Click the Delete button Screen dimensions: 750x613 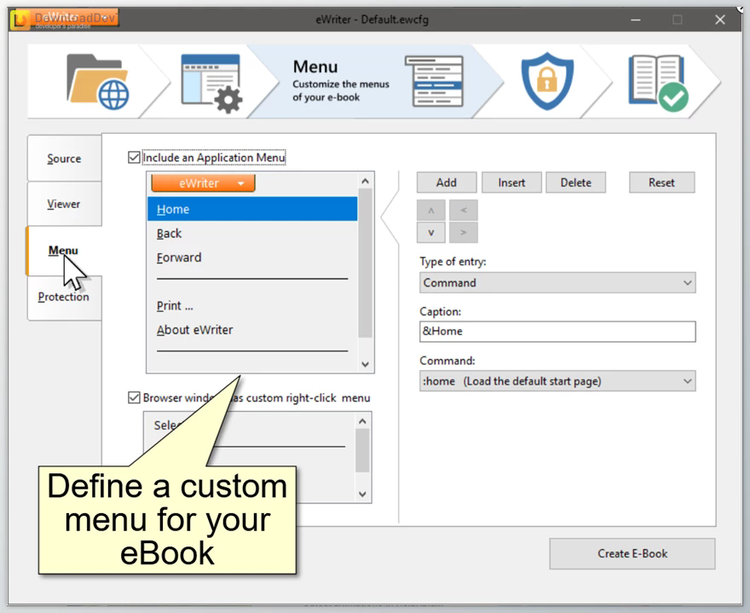(576, 183)
